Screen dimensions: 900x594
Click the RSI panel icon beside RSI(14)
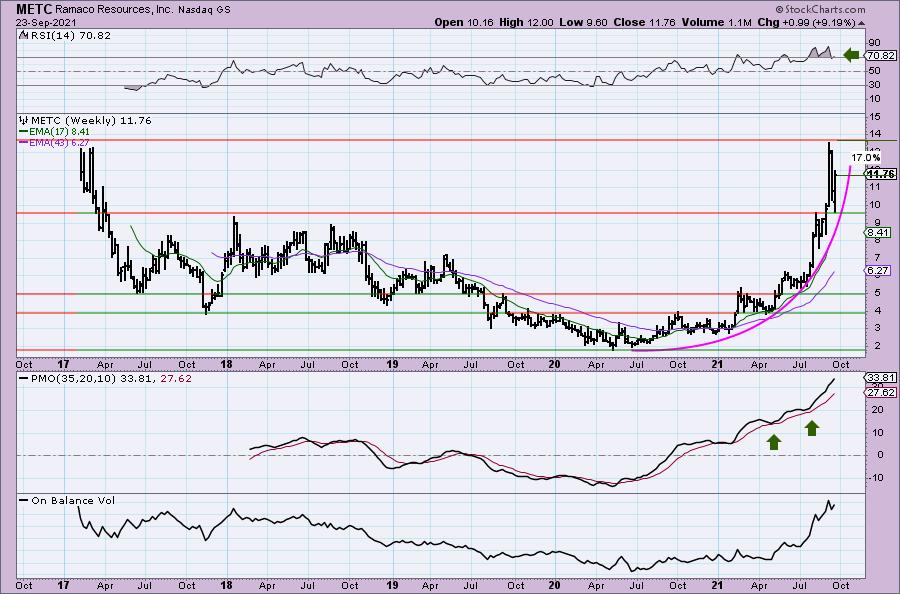[24, 36]
